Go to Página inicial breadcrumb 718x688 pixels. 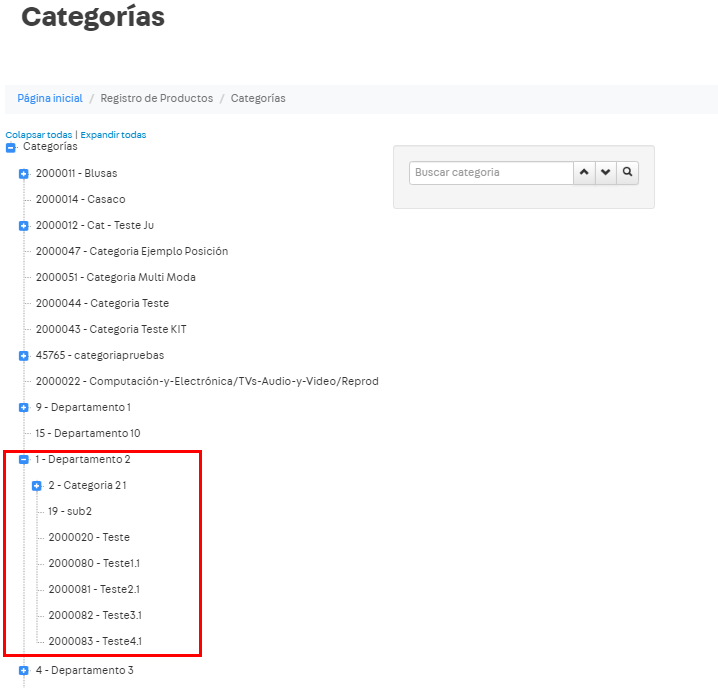coord(50,98)
